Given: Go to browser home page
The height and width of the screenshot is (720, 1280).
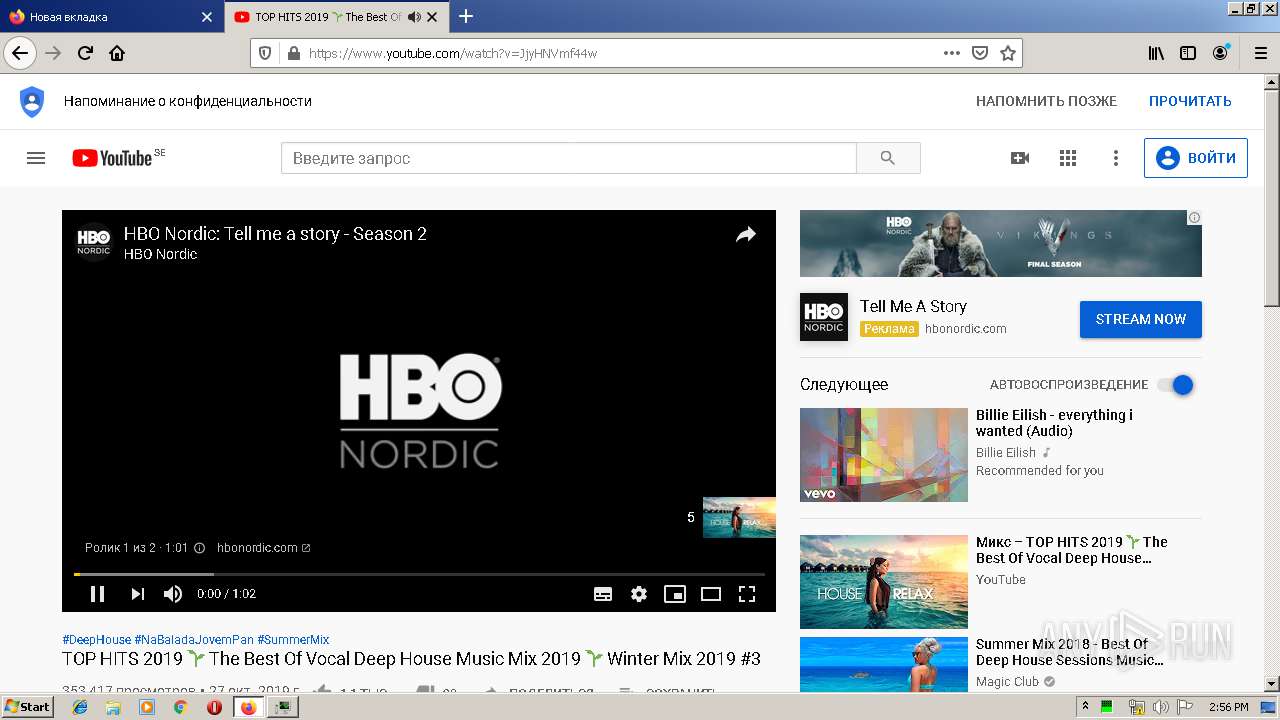Looking at the screenshot, I should coord(117,53).
